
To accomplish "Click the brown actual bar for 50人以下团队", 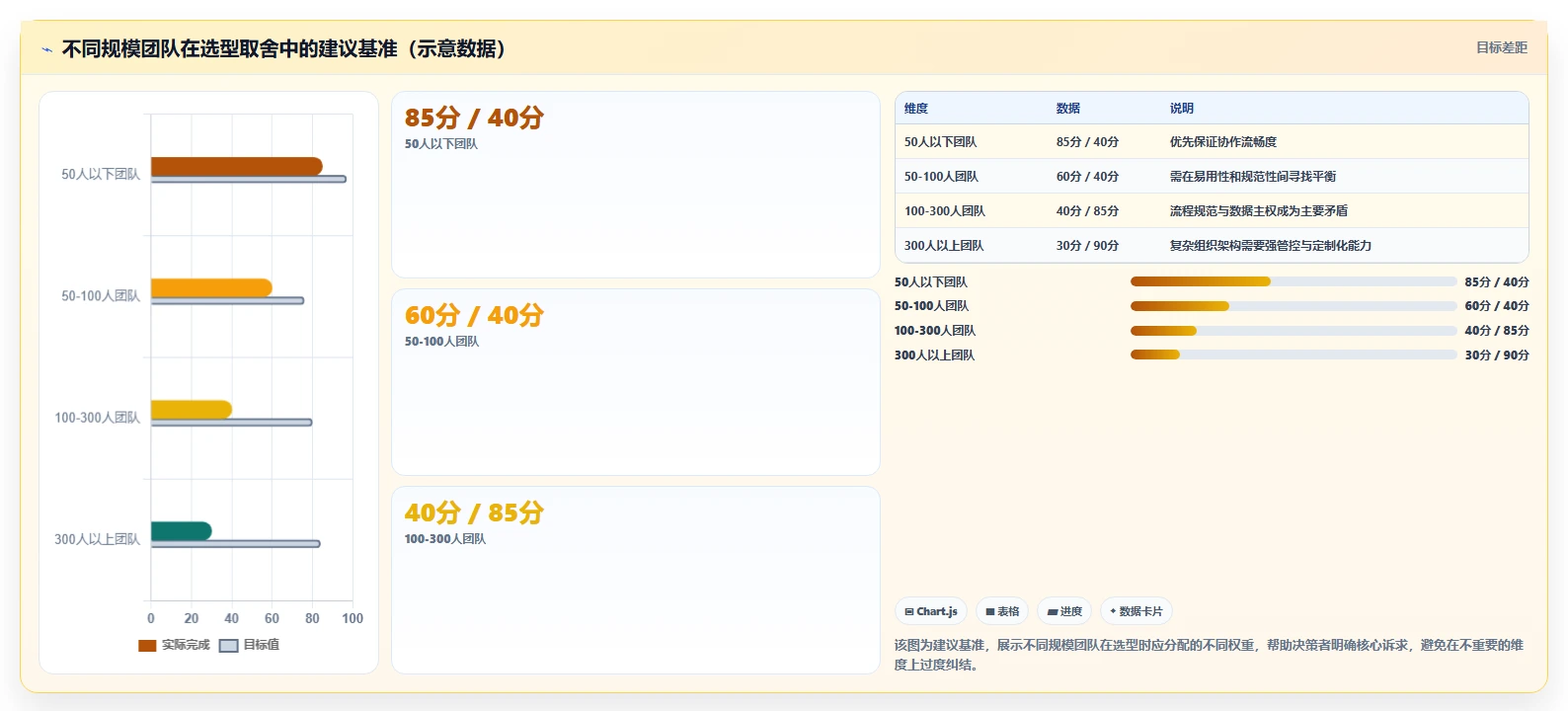I will pos(236,166).
